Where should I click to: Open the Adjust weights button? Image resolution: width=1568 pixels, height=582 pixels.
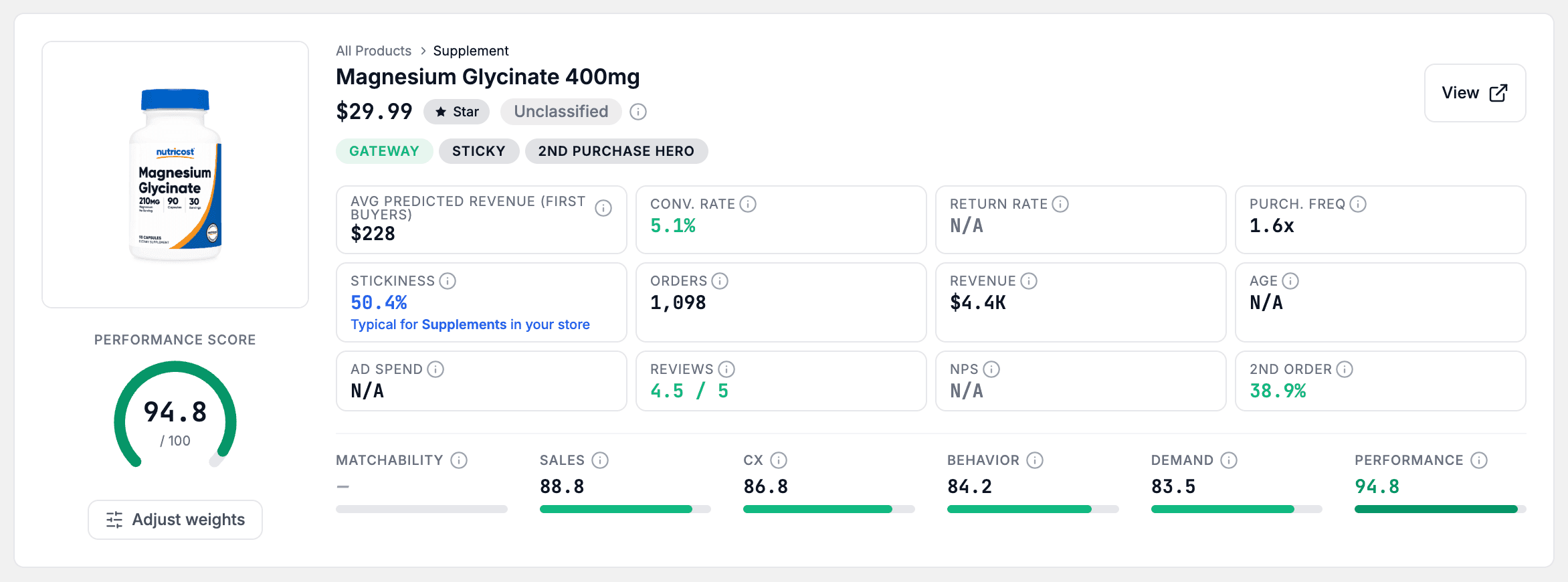click(175, 520)
